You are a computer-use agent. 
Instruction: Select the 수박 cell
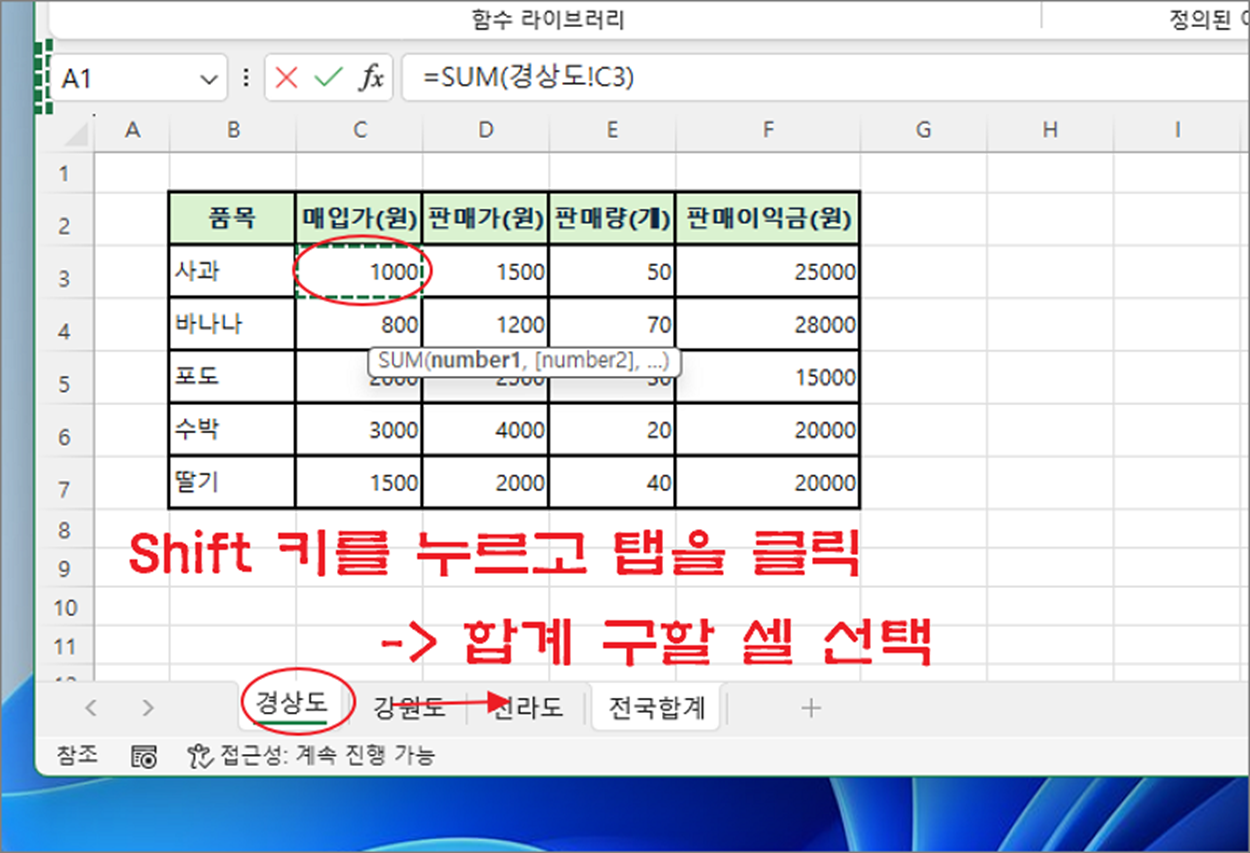[232, 430]
